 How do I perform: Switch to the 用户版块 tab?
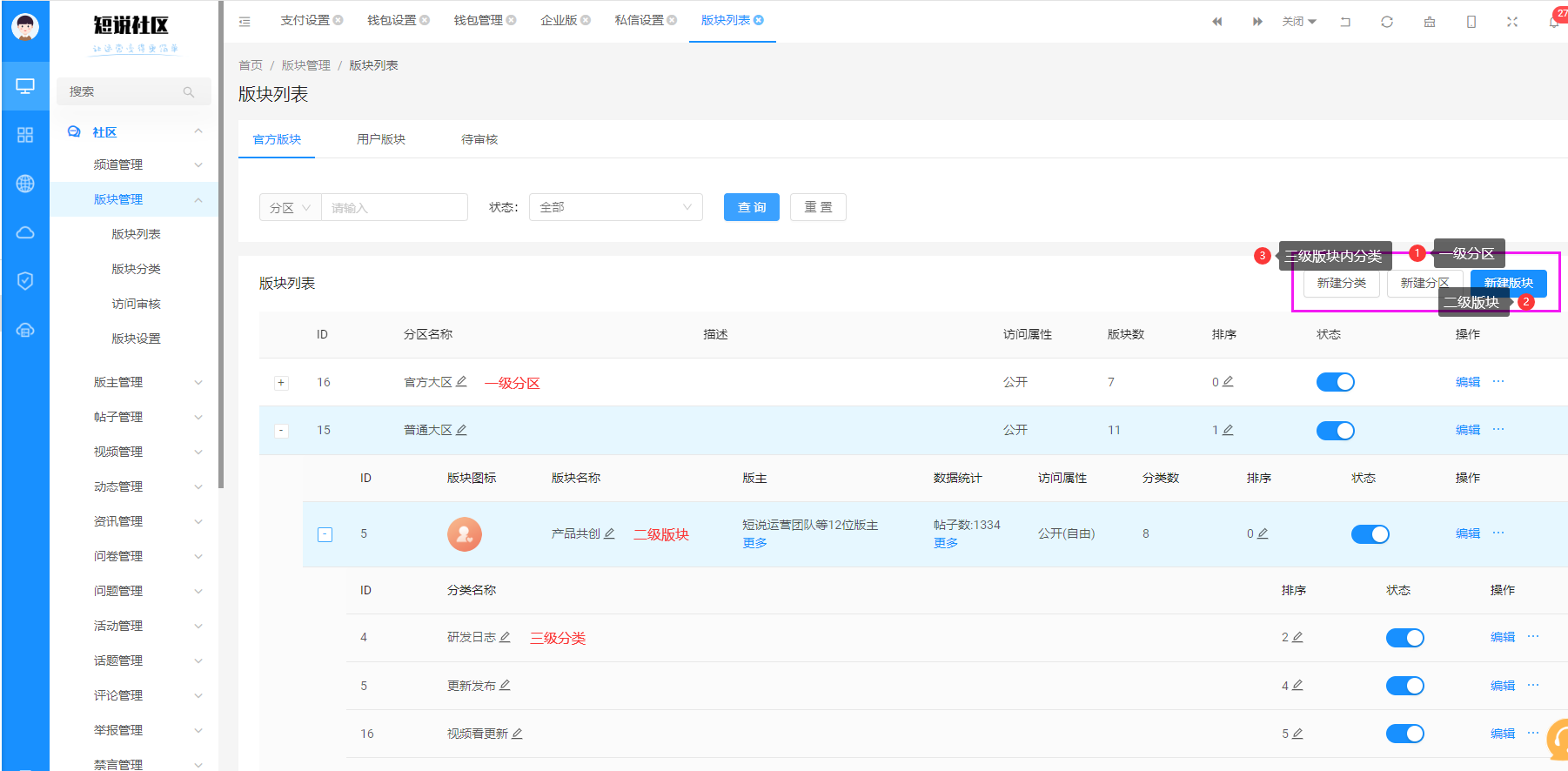(381, 139)
